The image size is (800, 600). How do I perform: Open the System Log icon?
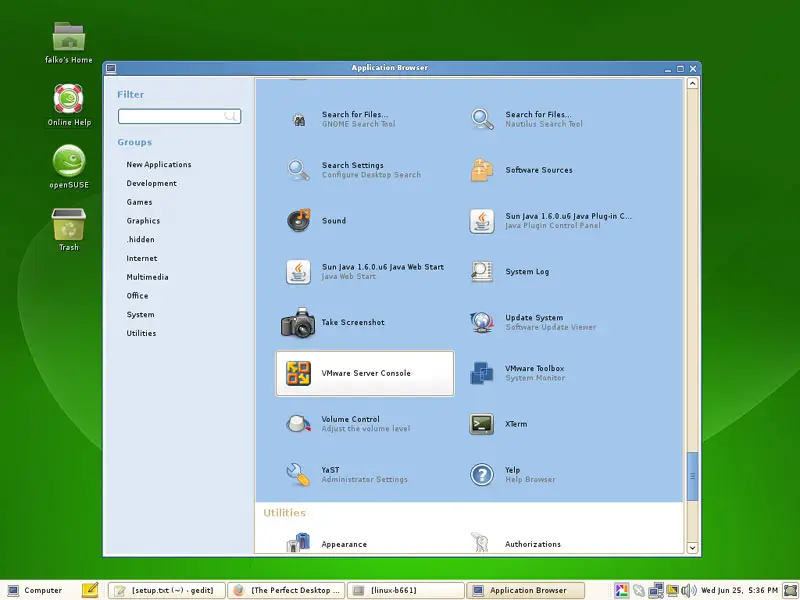click(482, 271)
